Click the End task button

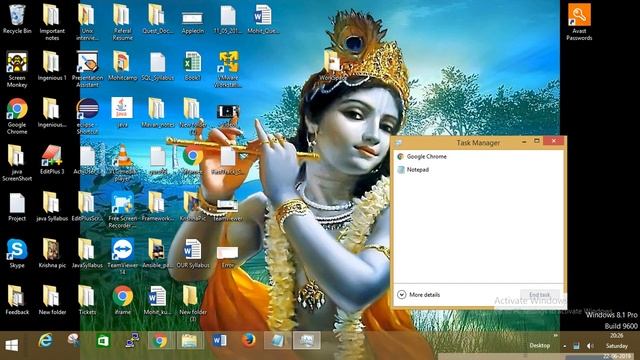pos(540,294)
